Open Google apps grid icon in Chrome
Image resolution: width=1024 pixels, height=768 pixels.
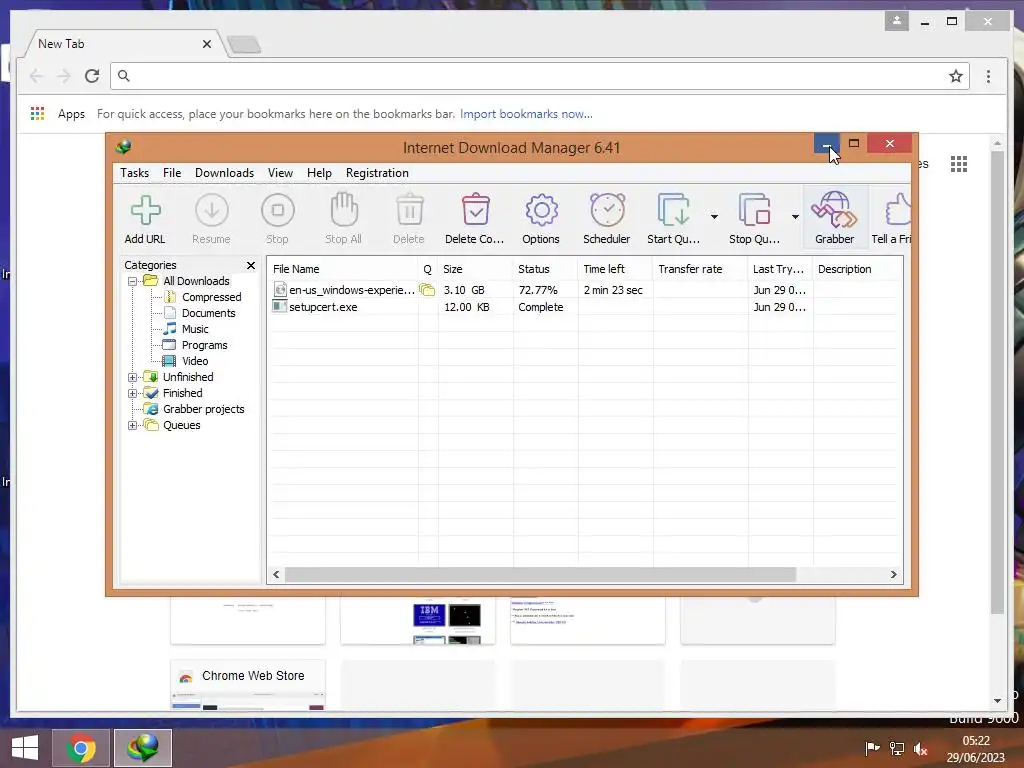click(x=959, y=164)
